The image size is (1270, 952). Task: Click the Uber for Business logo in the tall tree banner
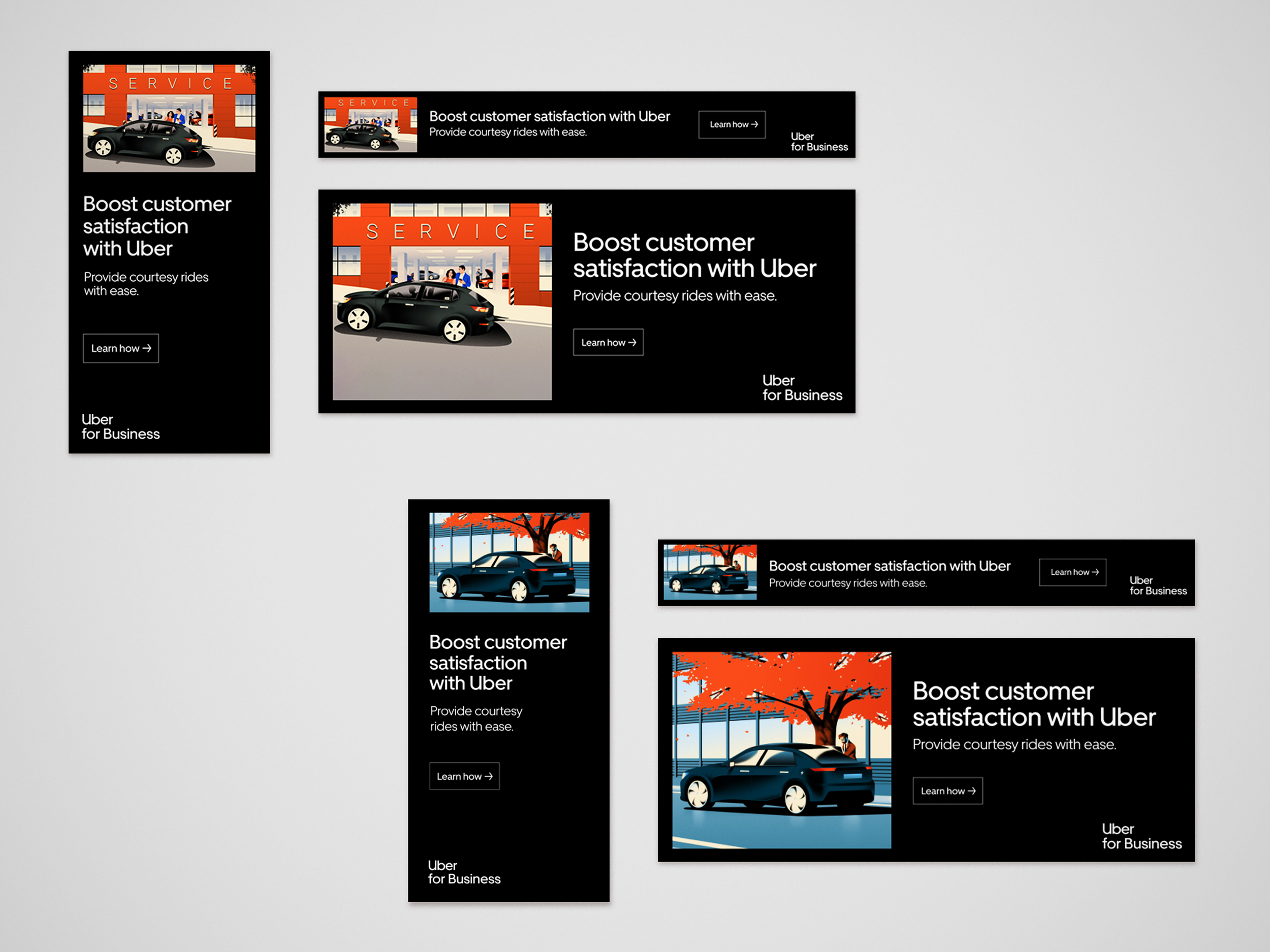pos(464,872)
